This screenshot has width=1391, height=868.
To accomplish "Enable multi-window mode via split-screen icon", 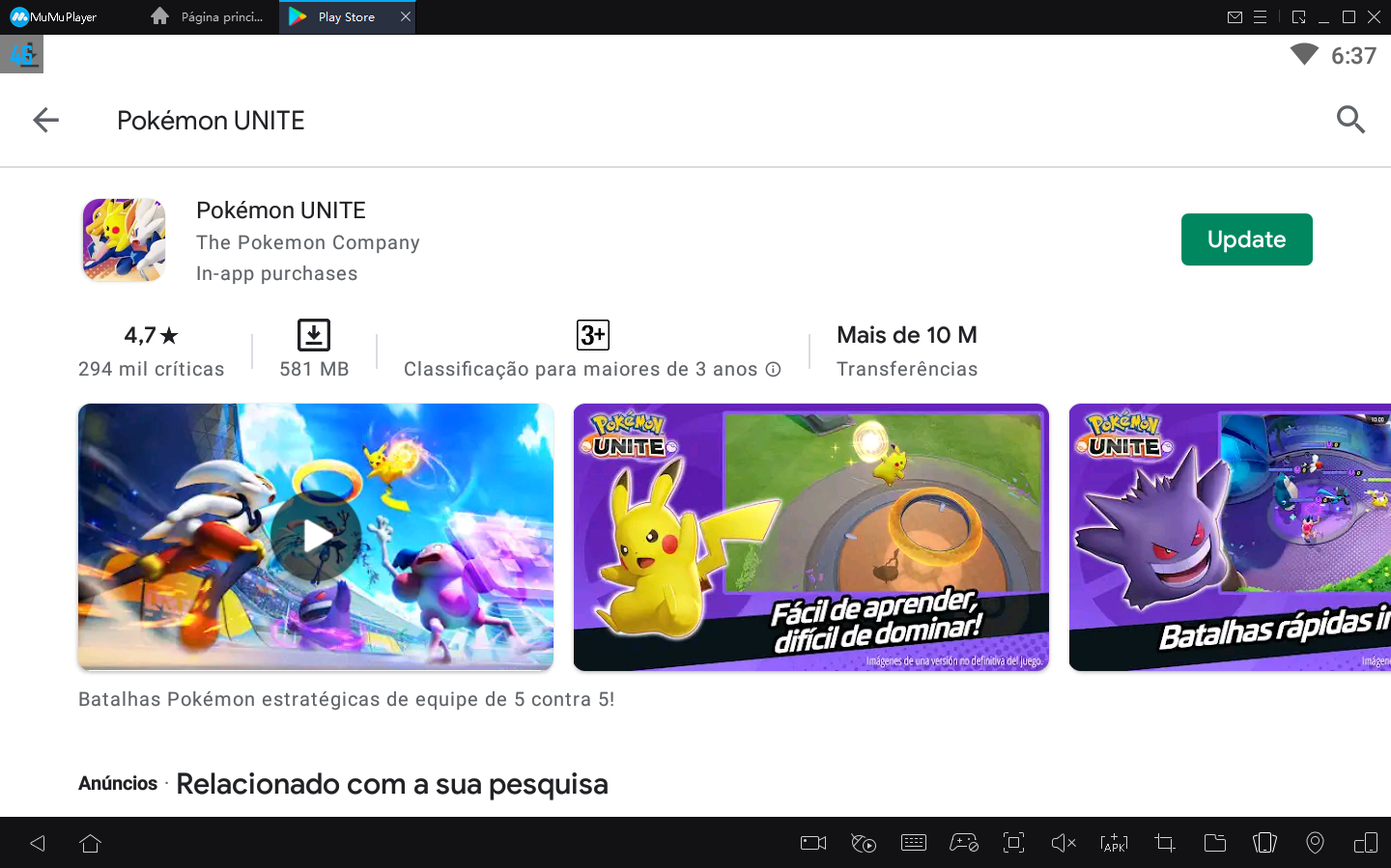I will tap(1365, 842).
